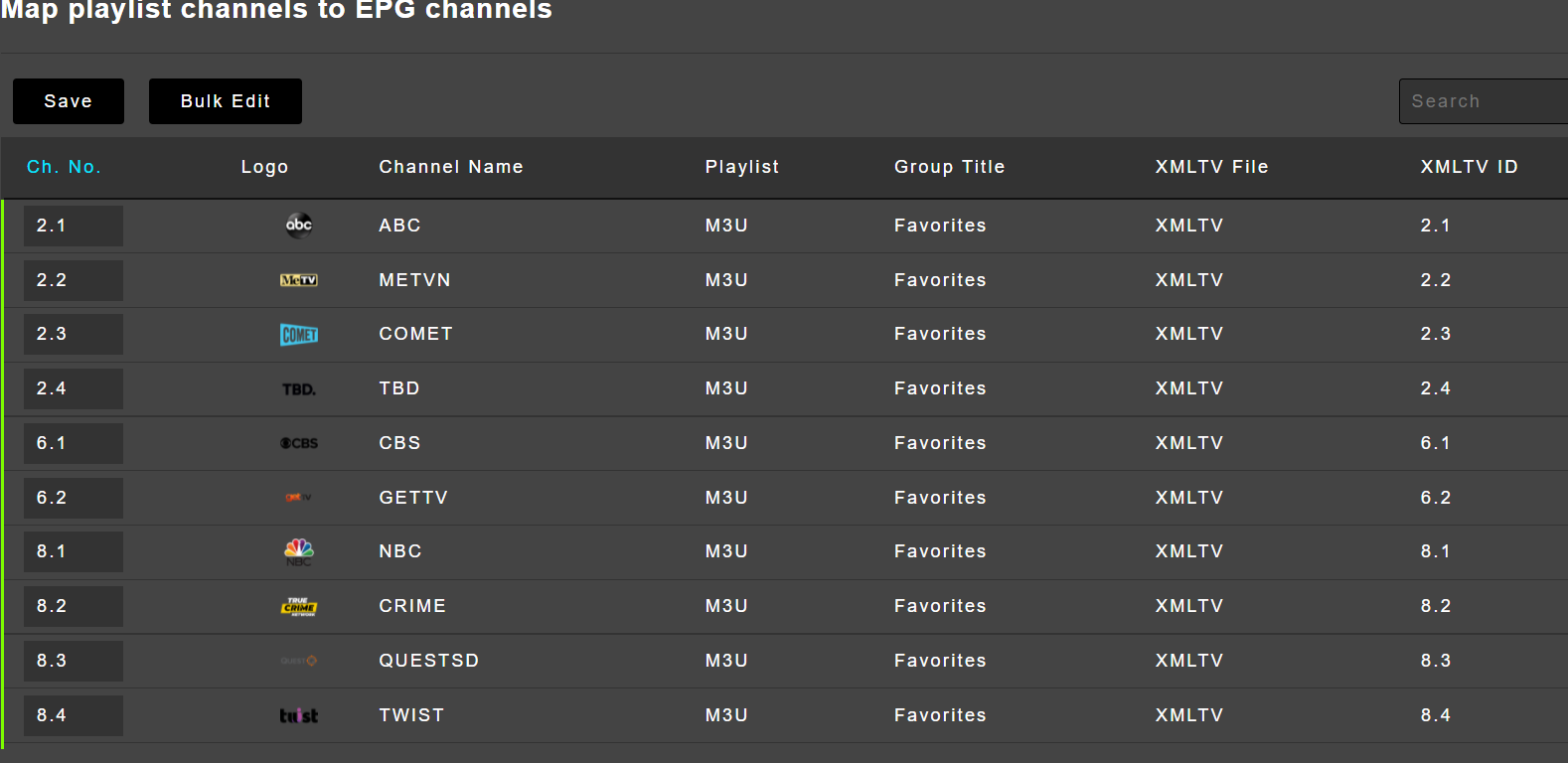Click the True Crime network logo

coord(299,606)
